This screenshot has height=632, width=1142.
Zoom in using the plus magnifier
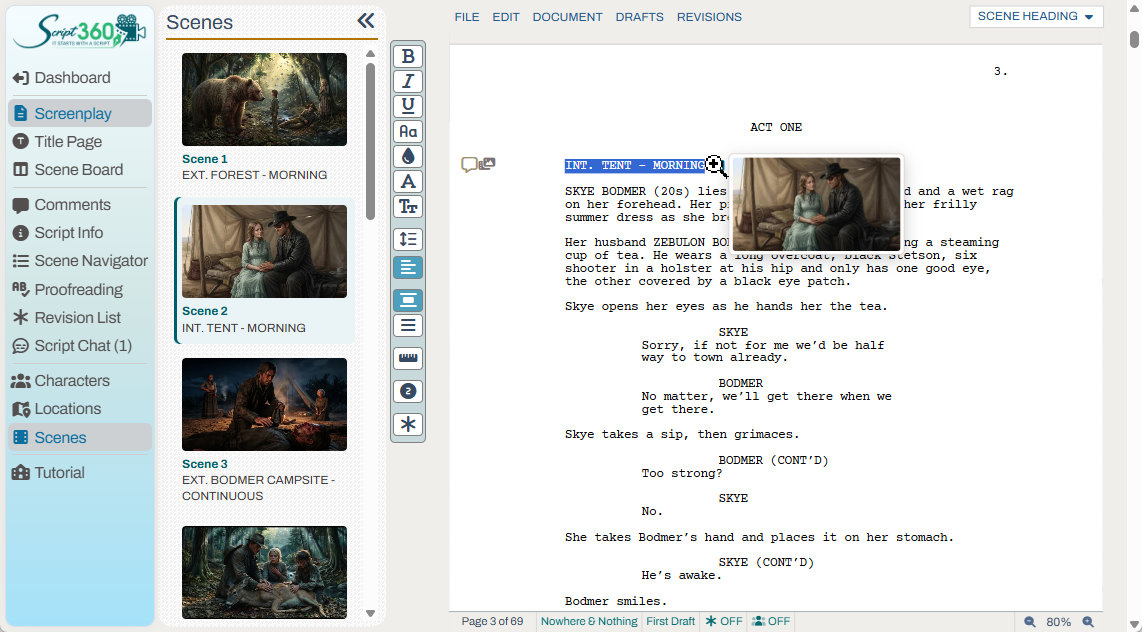click(1088, 622)
